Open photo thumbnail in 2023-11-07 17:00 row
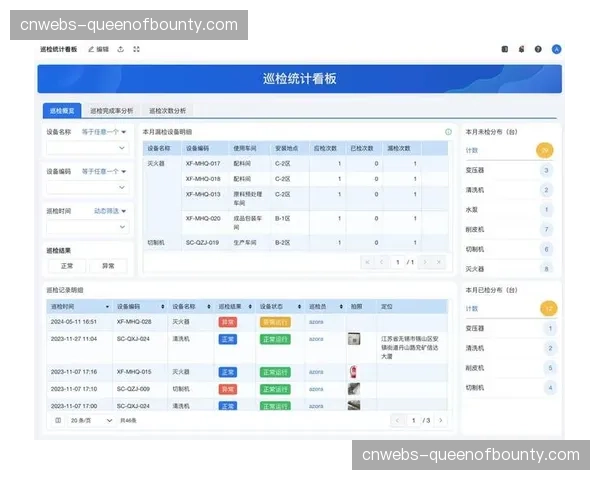 pyautogui.click(x=354, y=405)
